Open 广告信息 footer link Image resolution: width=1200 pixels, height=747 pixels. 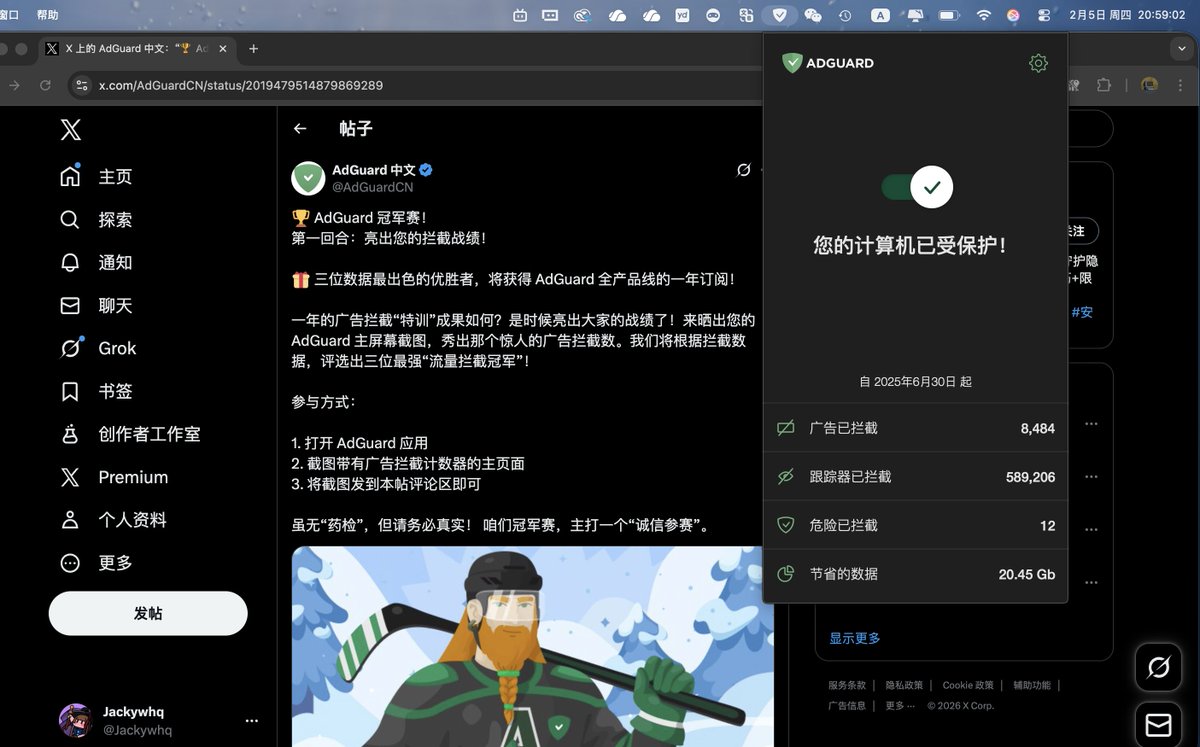[x=847, y=705]
